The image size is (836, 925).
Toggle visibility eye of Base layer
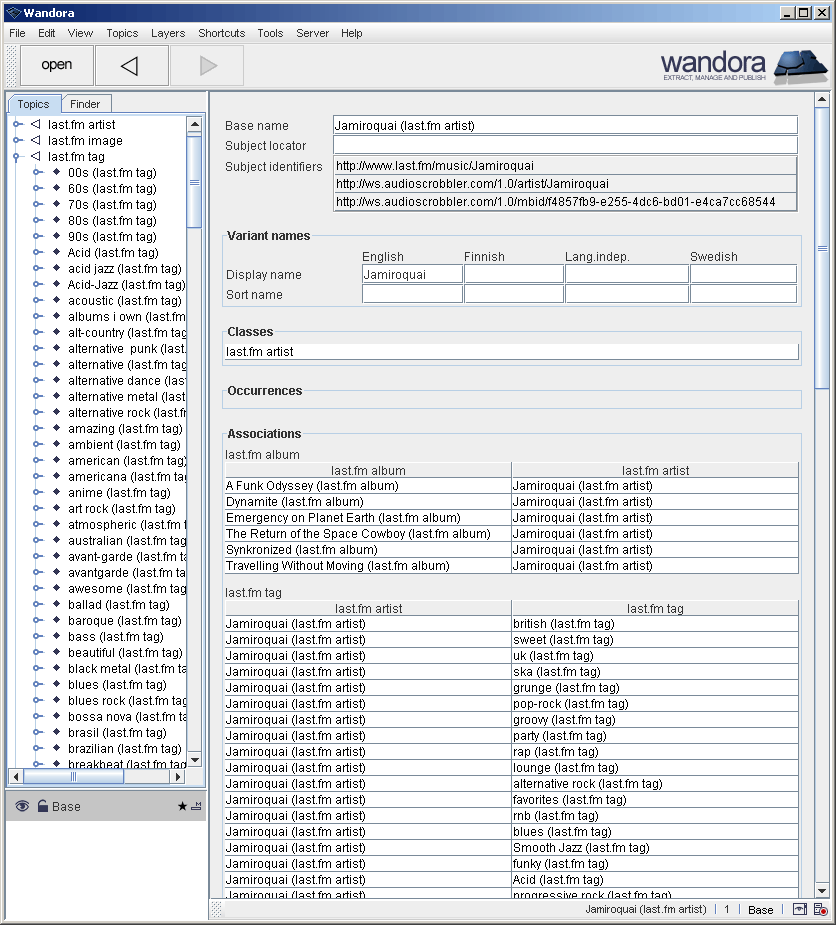(22, 806)
